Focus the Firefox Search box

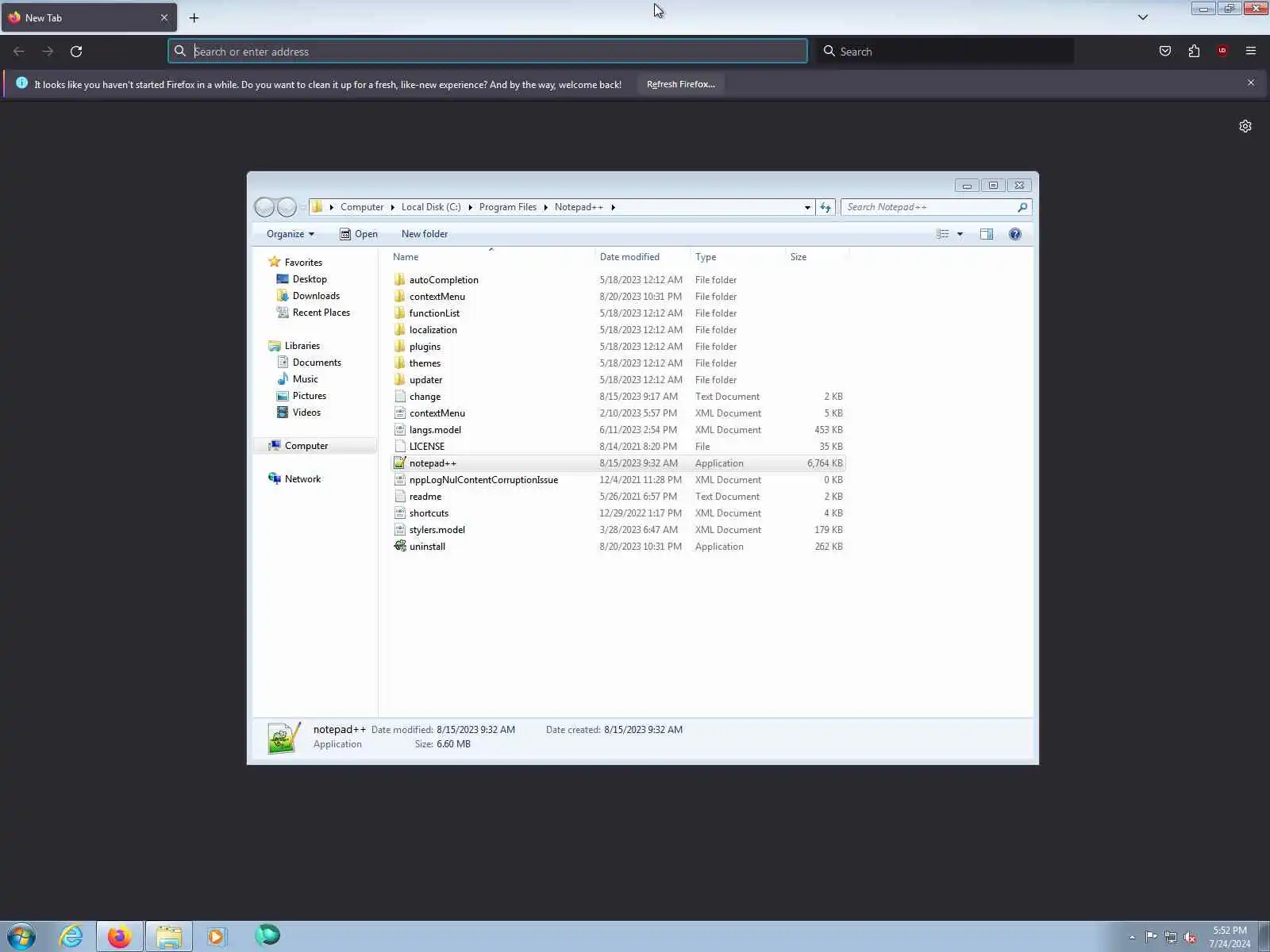[x=945, y=52]
